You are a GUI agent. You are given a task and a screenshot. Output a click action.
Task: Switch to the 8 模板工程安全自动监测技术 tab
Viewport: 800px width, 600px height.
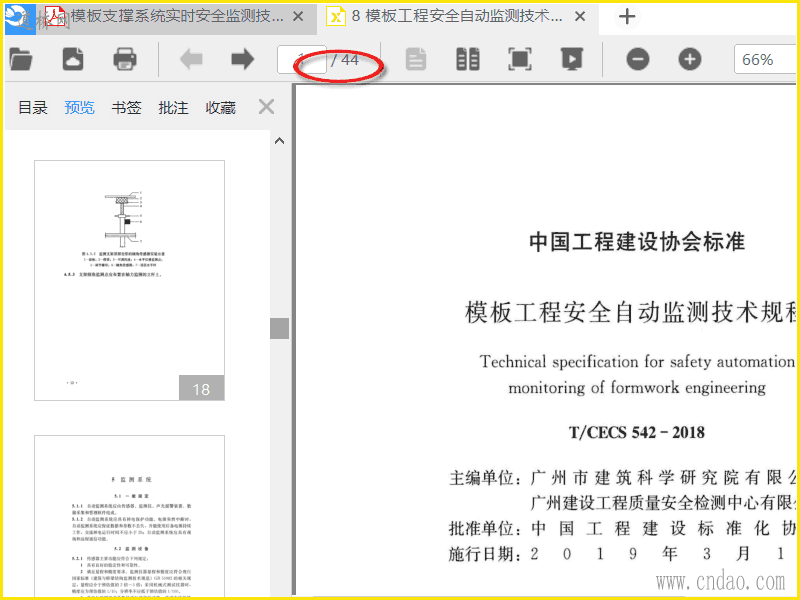457,17
